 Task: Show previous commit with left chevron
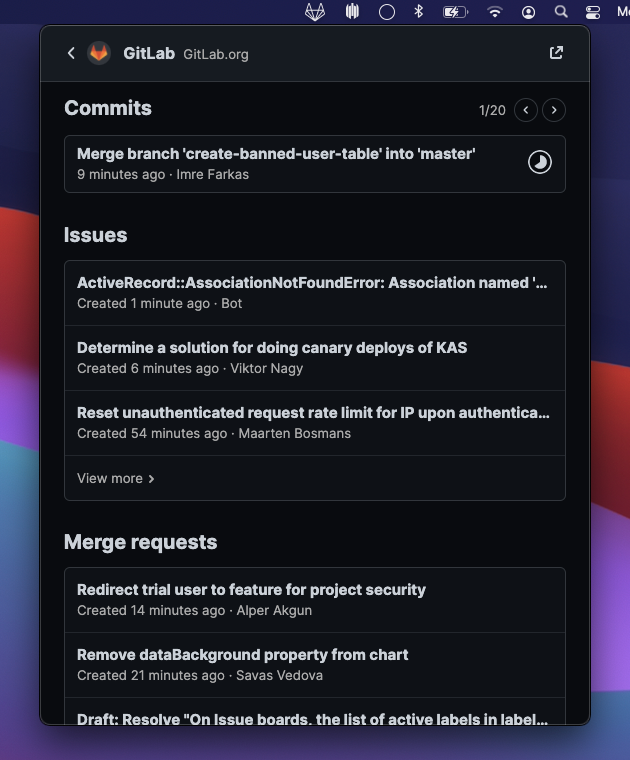point(526,110)
